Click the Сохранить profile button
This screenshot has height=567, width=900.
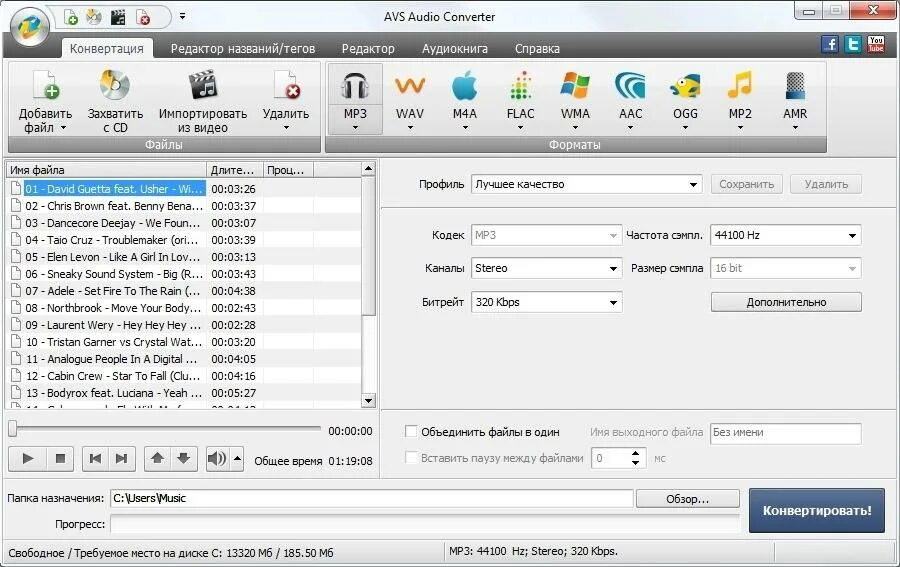point(747,184)
